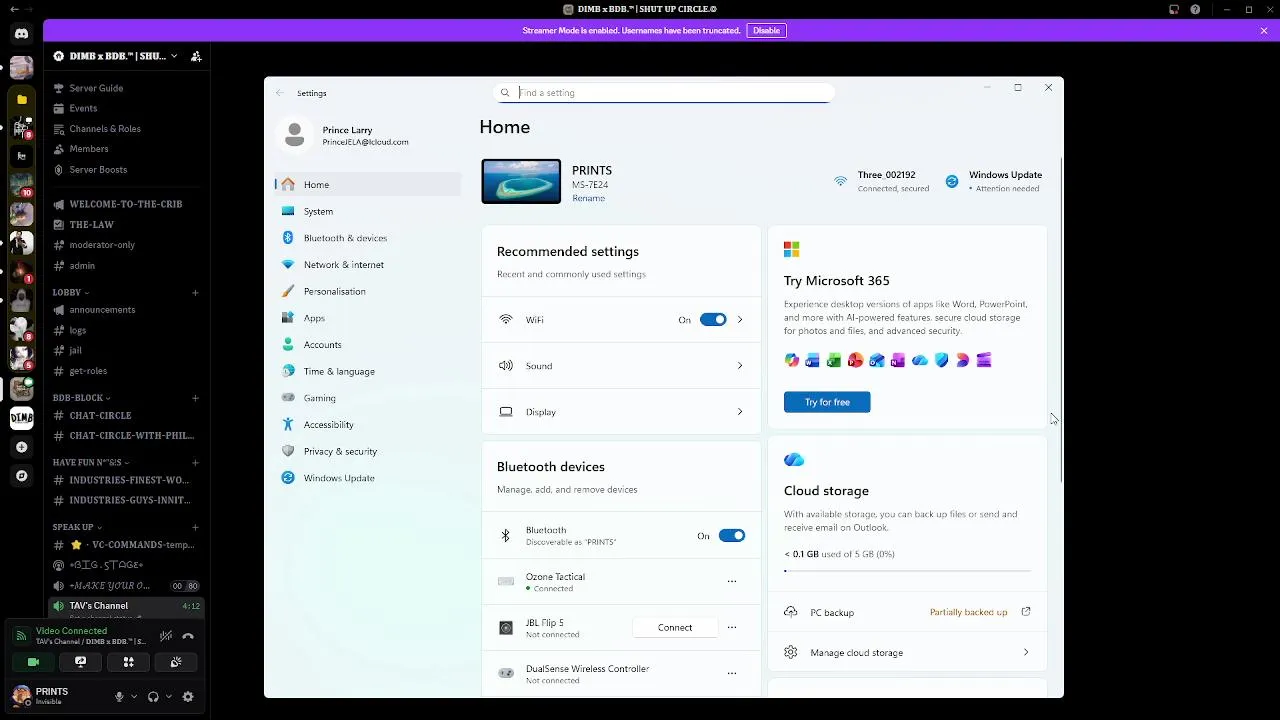This screenshot has height=720, width=1280.
Task: Click Rename link under PRINTS
Action: tap(588, 198)
